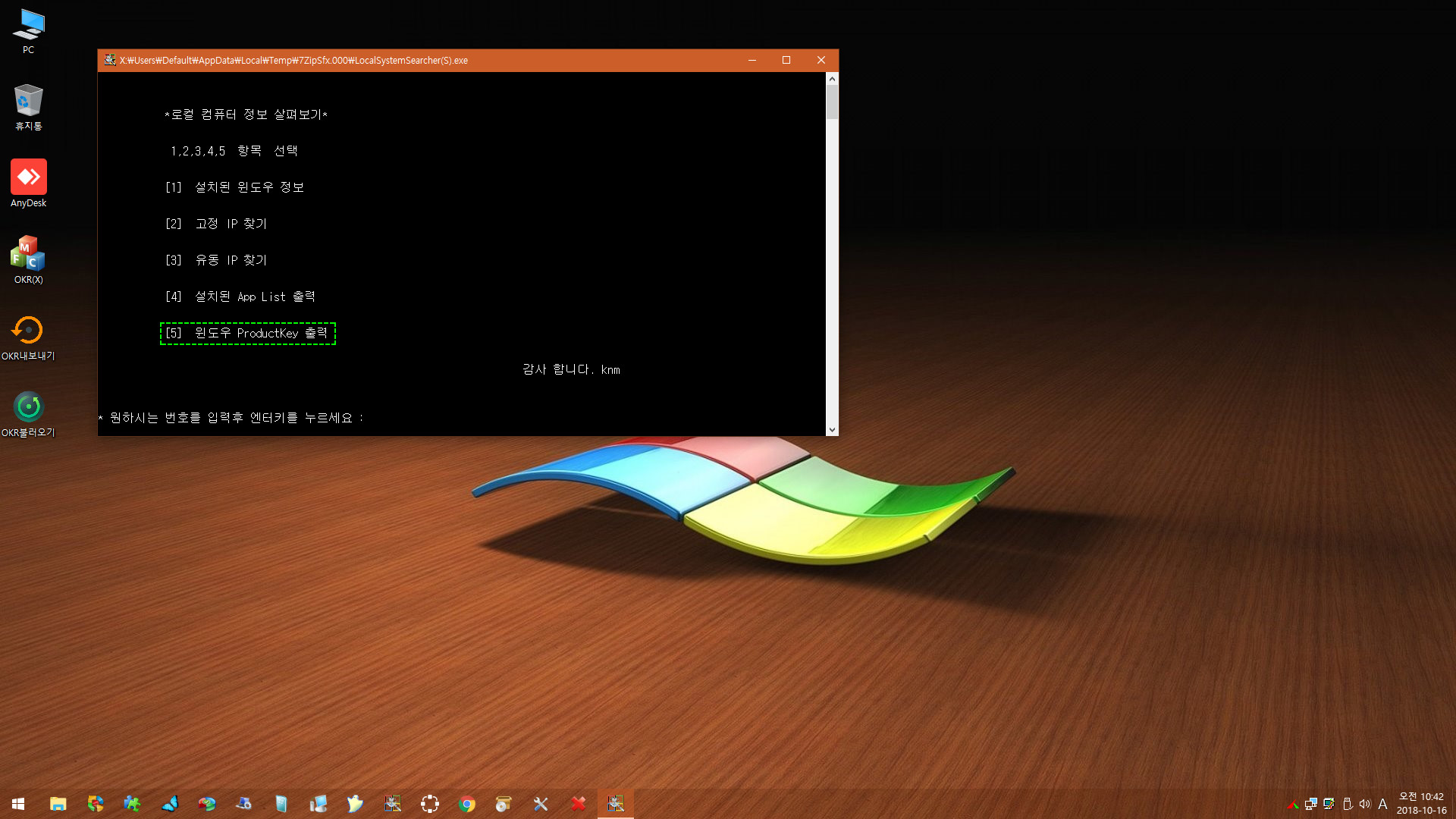Open the volume speaker tray icon

click(x=1365, y=804)
